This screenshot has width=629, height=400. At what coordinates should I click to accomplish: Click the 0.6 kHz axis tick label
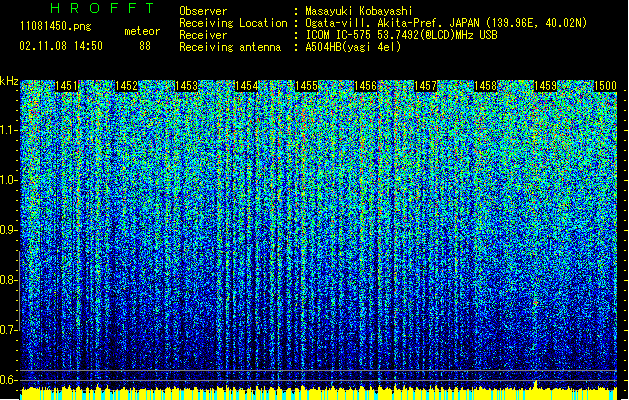(8, 380)
